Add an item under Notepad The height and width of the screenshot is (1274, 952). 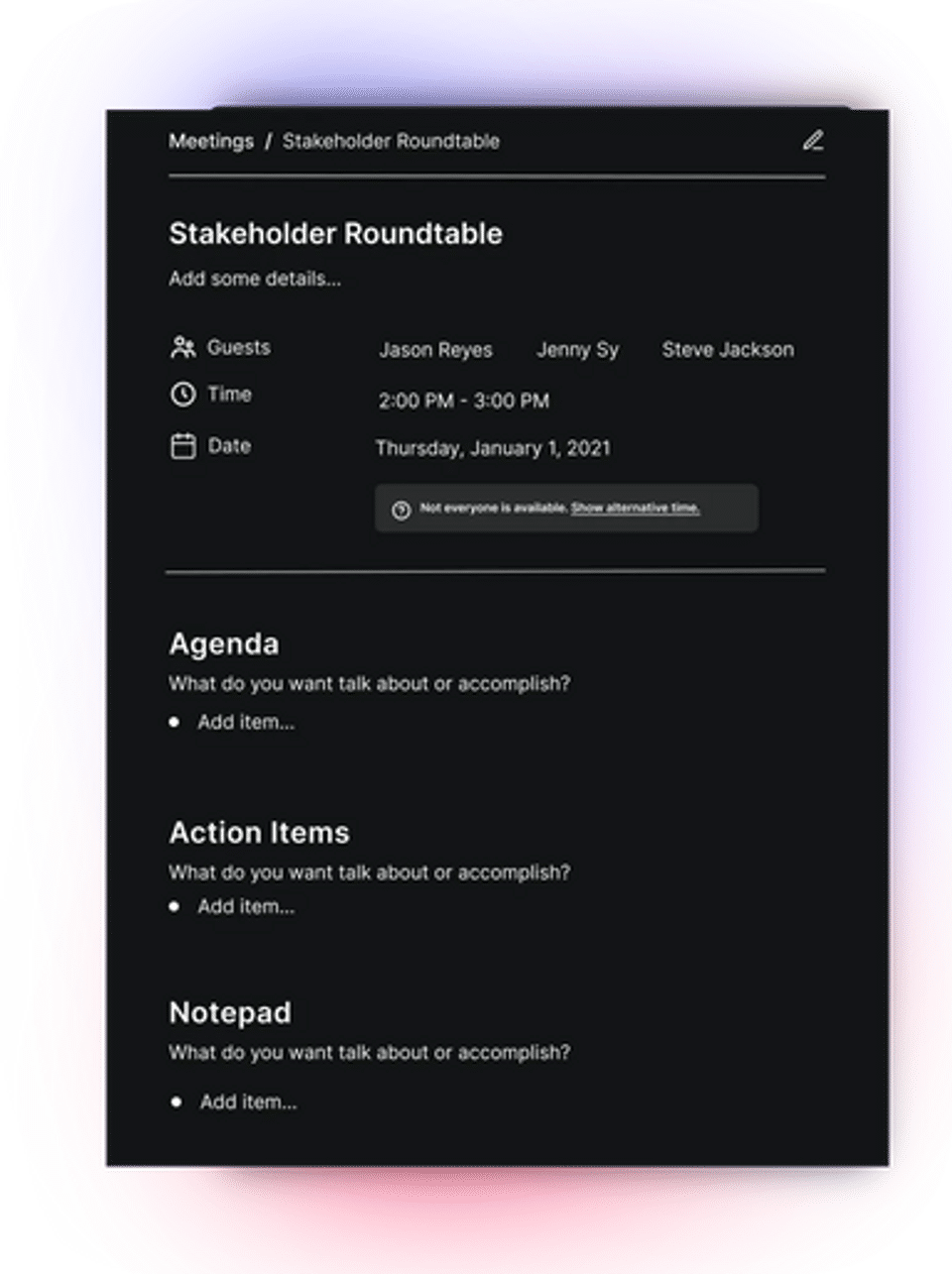pyautogui.click(x=248, y=1102)
